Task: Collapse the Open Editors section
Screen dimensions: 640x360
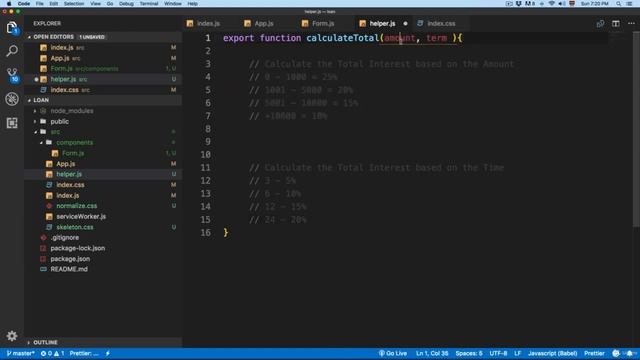Action: pyautogui.click(x=103, y=37)
